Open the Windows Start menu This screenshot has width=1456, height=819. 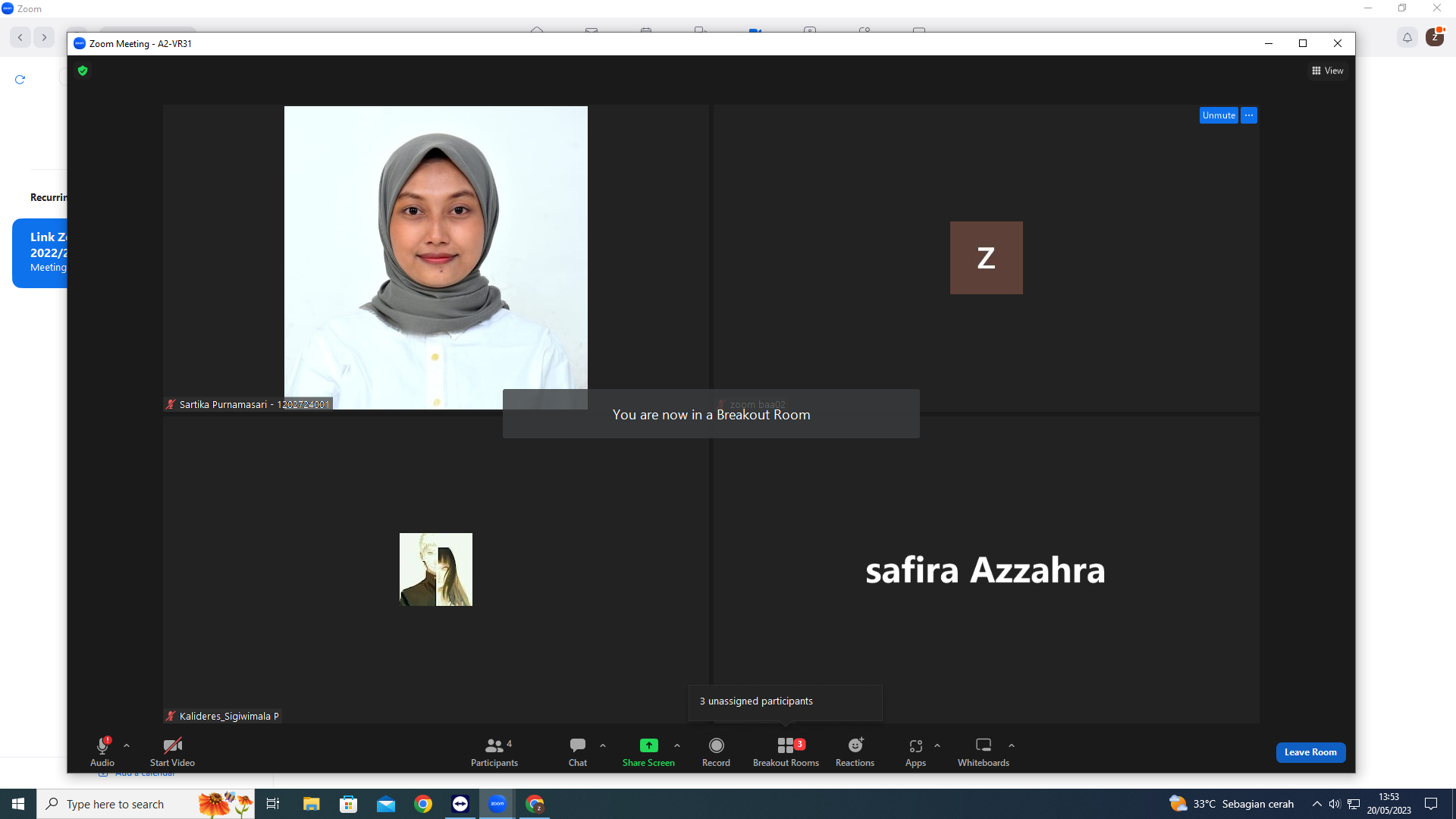(x=18, y=804)
